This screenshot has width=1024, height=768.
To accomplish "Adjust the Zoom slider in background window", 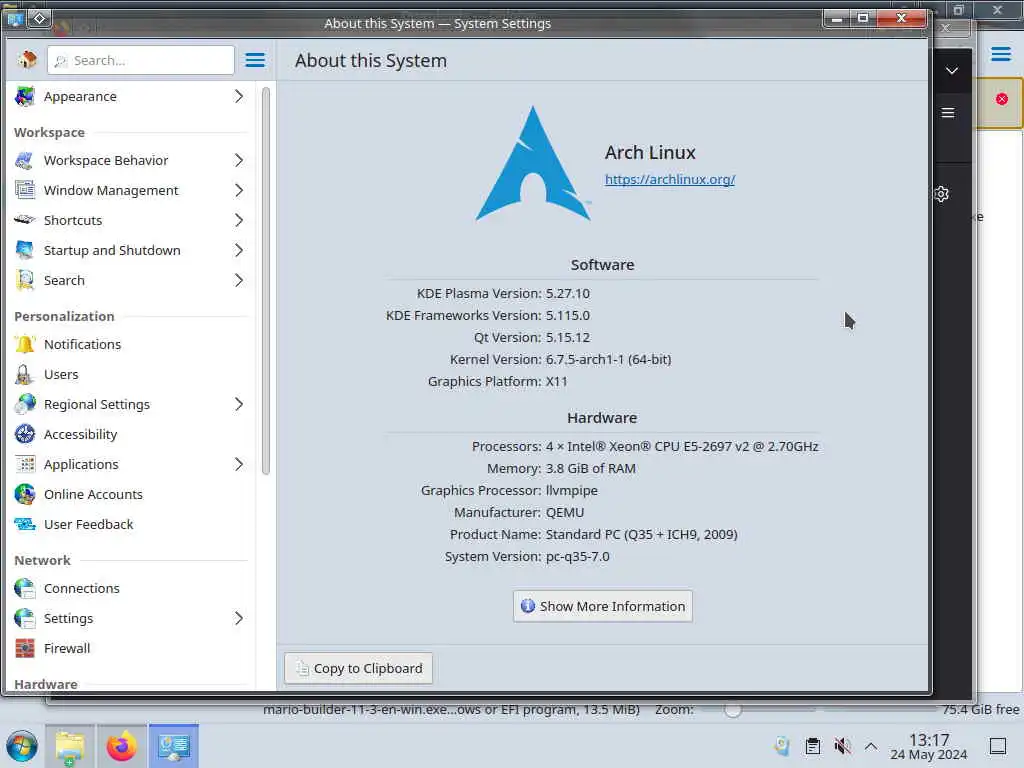I will [733, 710].
